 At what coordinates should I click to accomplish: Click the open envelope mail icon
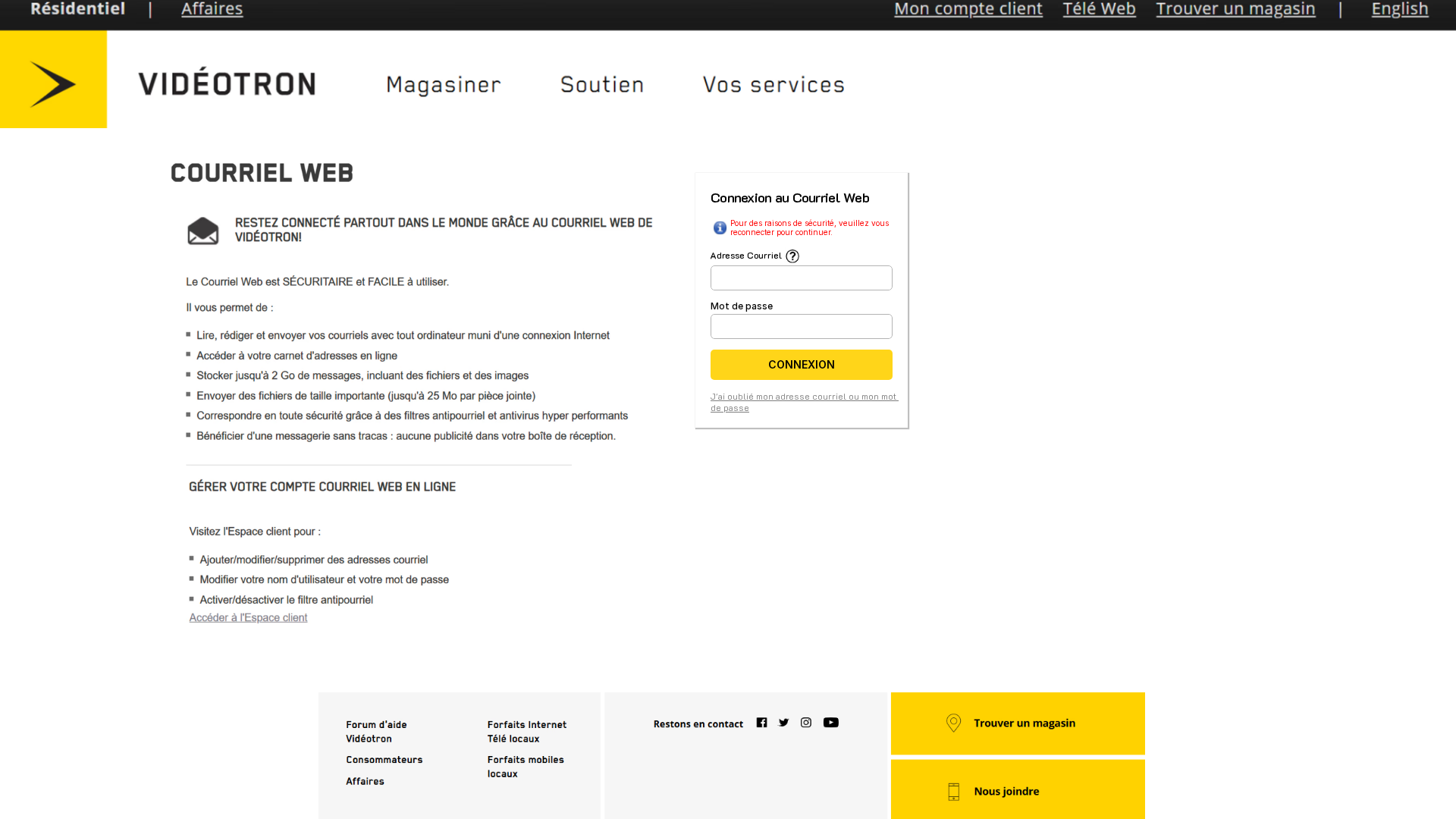tap(203, 231)
